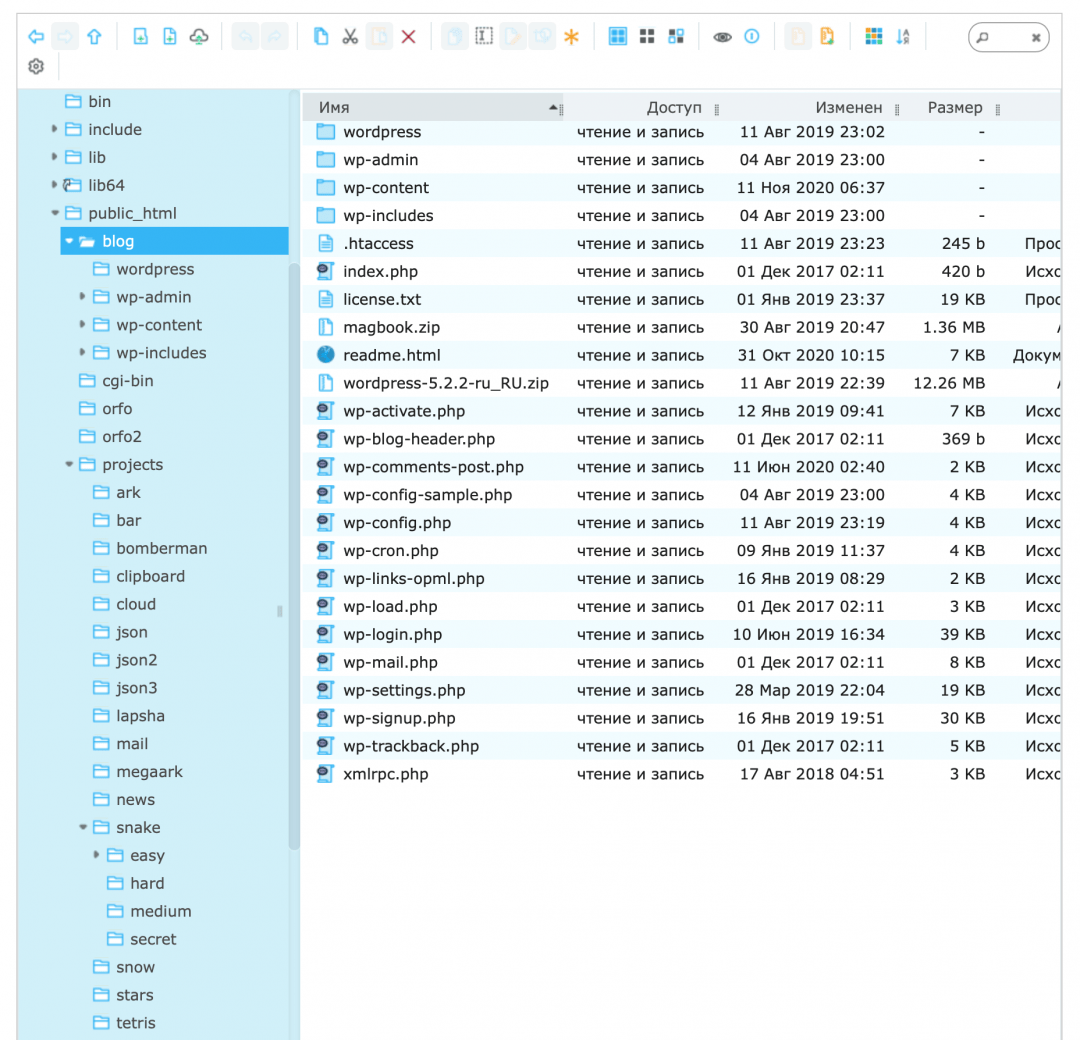Screen dimensions: 1080x1040
Task: Click the red Delete X icon
Action: (408, 37)
